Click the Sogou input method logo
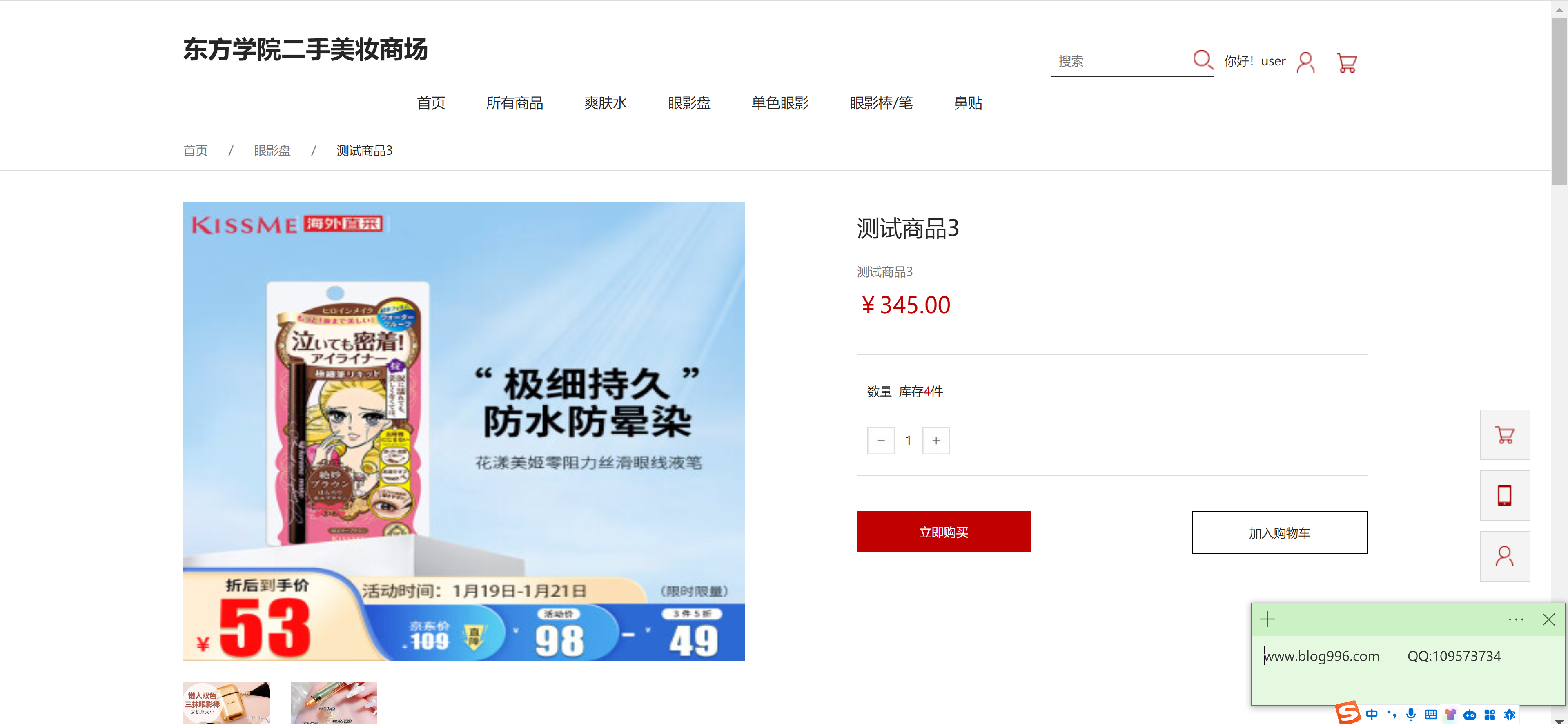Image resolution: width=1568 pixels, height=724 pixels. point(1347,713)
